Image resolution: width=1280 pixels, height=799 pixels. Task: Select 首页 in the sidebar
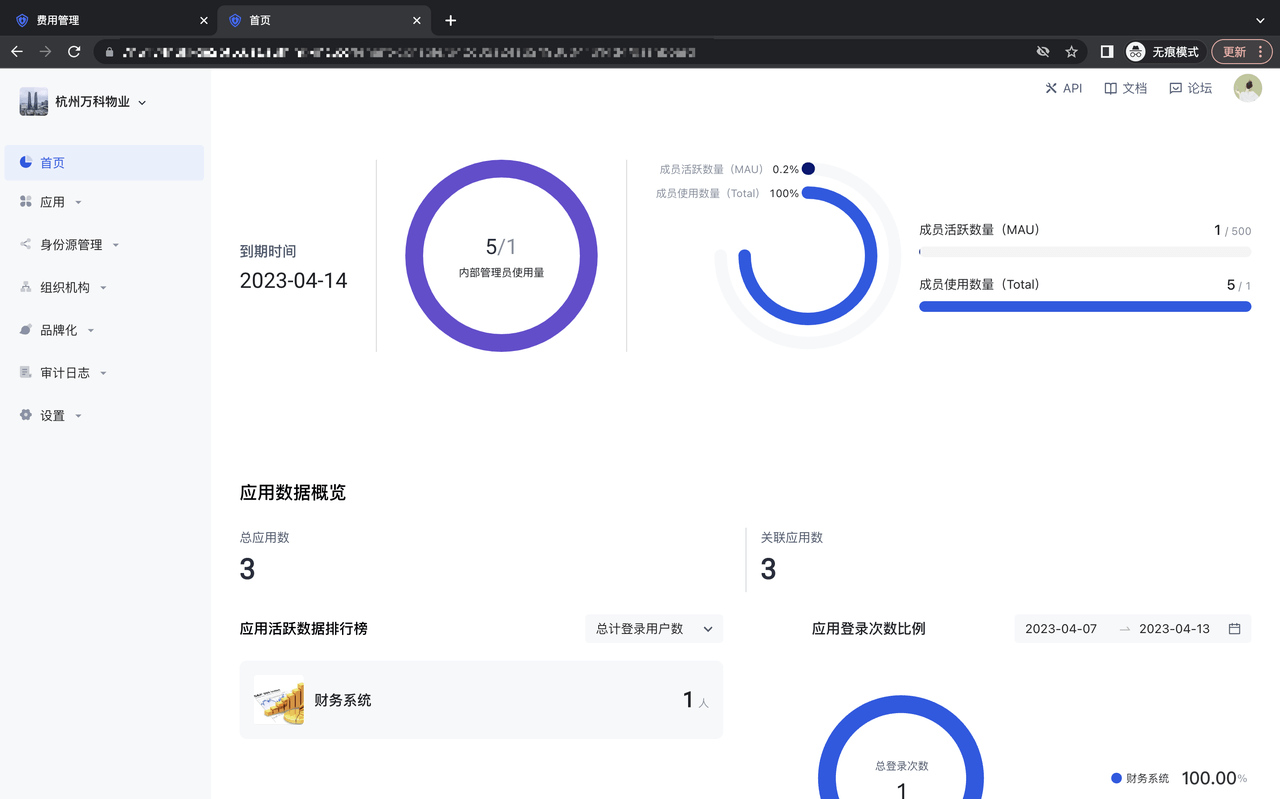(x=52, y=163)
